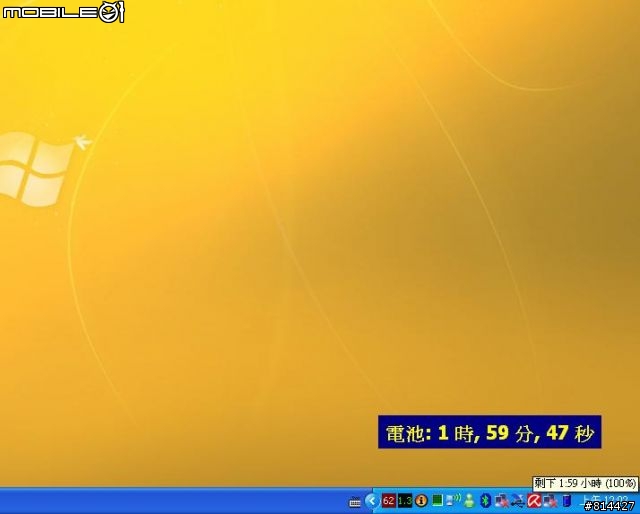Open the disconnected network icon right of Avira
The image size is (640, 514).
tap(550, 501)
